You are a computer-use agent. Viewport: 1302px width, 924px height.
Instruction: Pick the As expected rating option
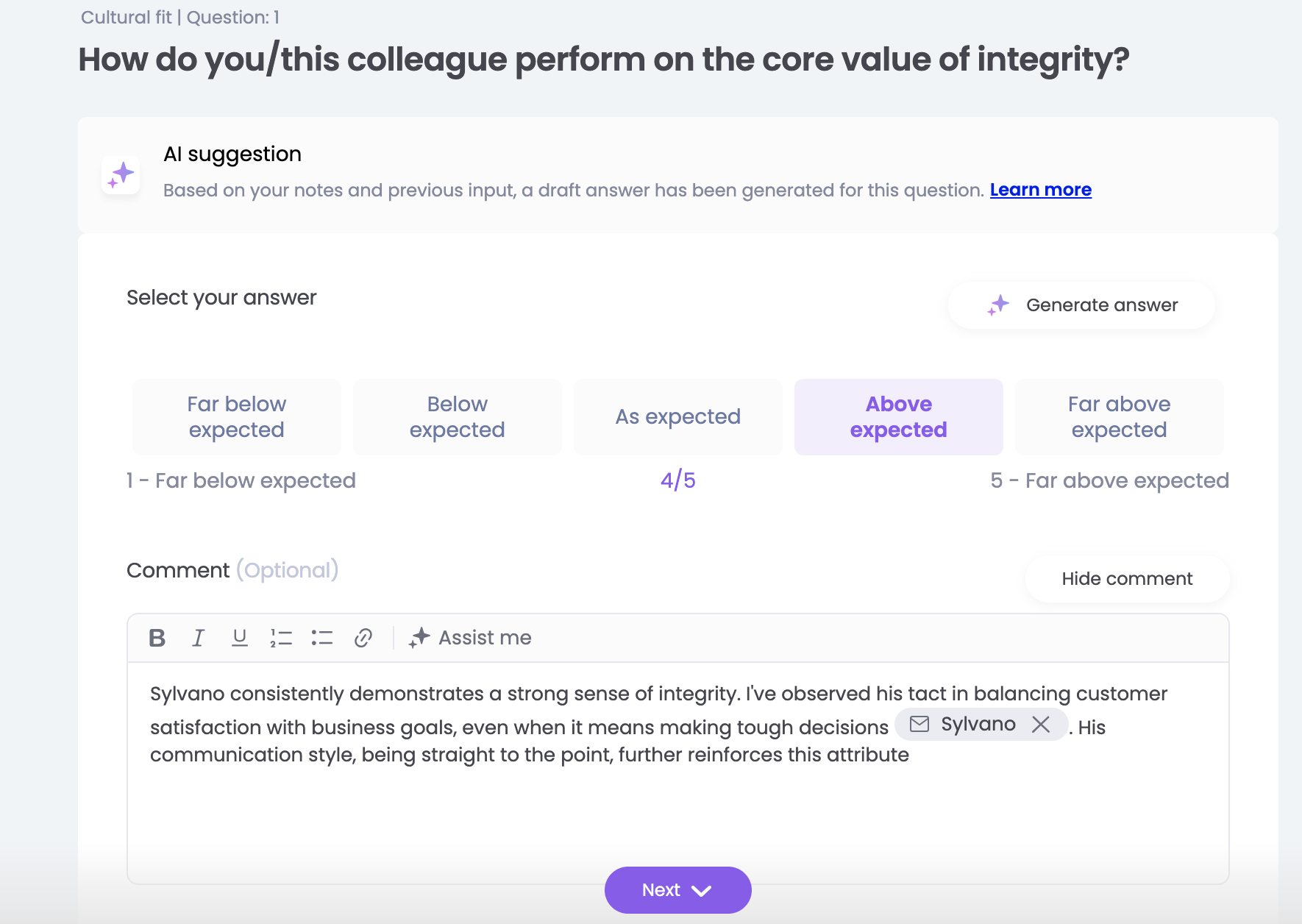point(677,417)
